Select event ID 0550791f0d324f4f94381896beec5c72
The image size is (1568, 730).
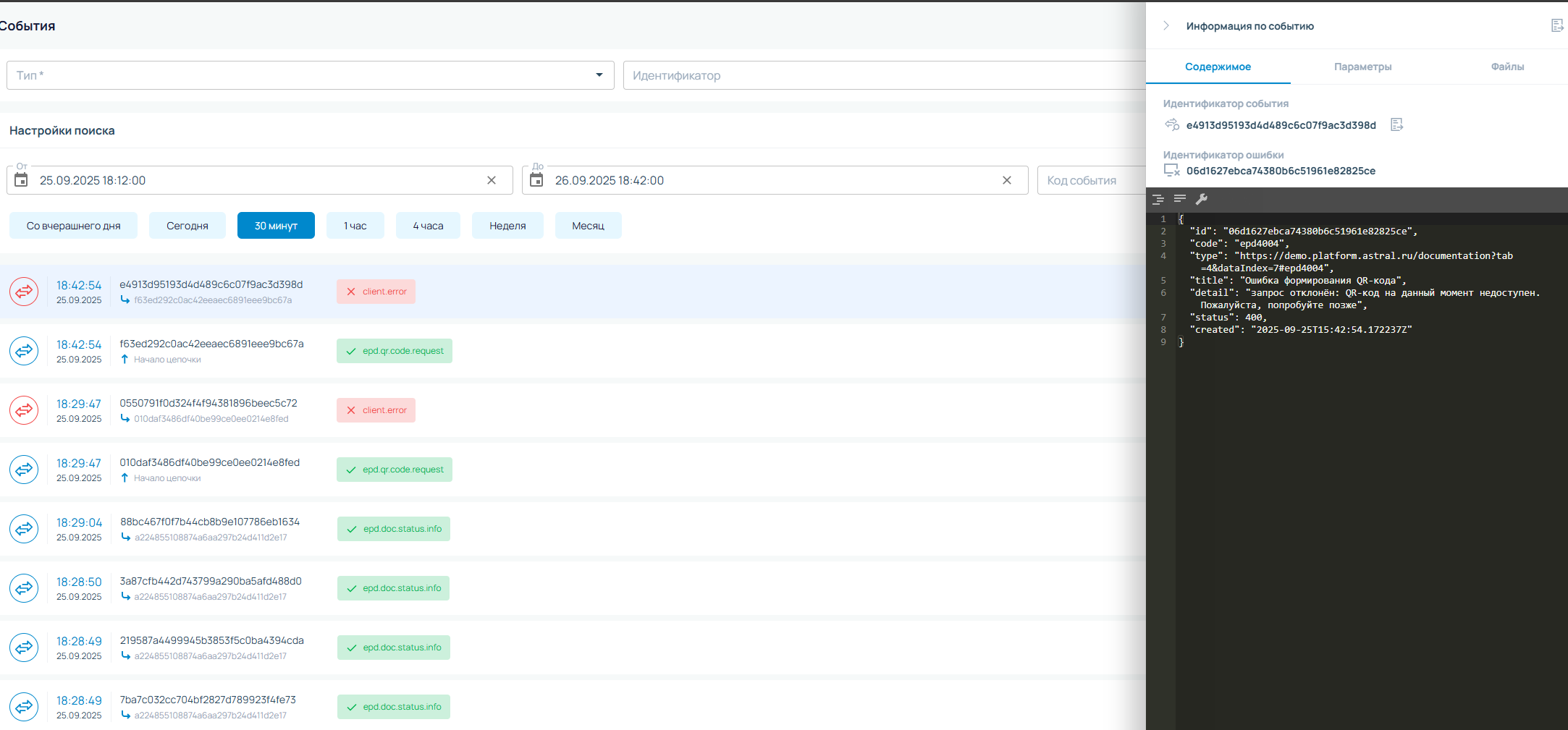coord(208,403)
